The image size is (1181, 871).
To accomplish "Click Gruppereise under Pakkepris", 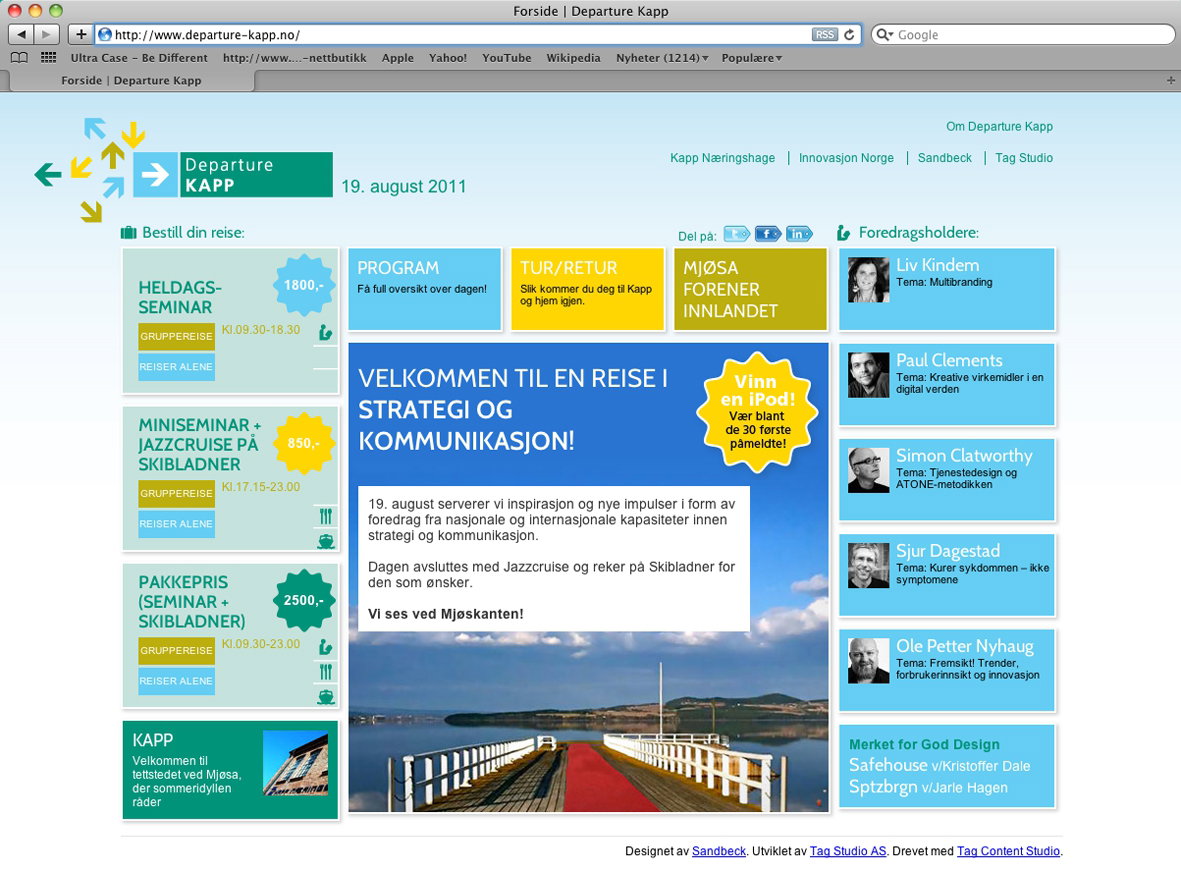I will pyautogui.click(x=176, y=650).
